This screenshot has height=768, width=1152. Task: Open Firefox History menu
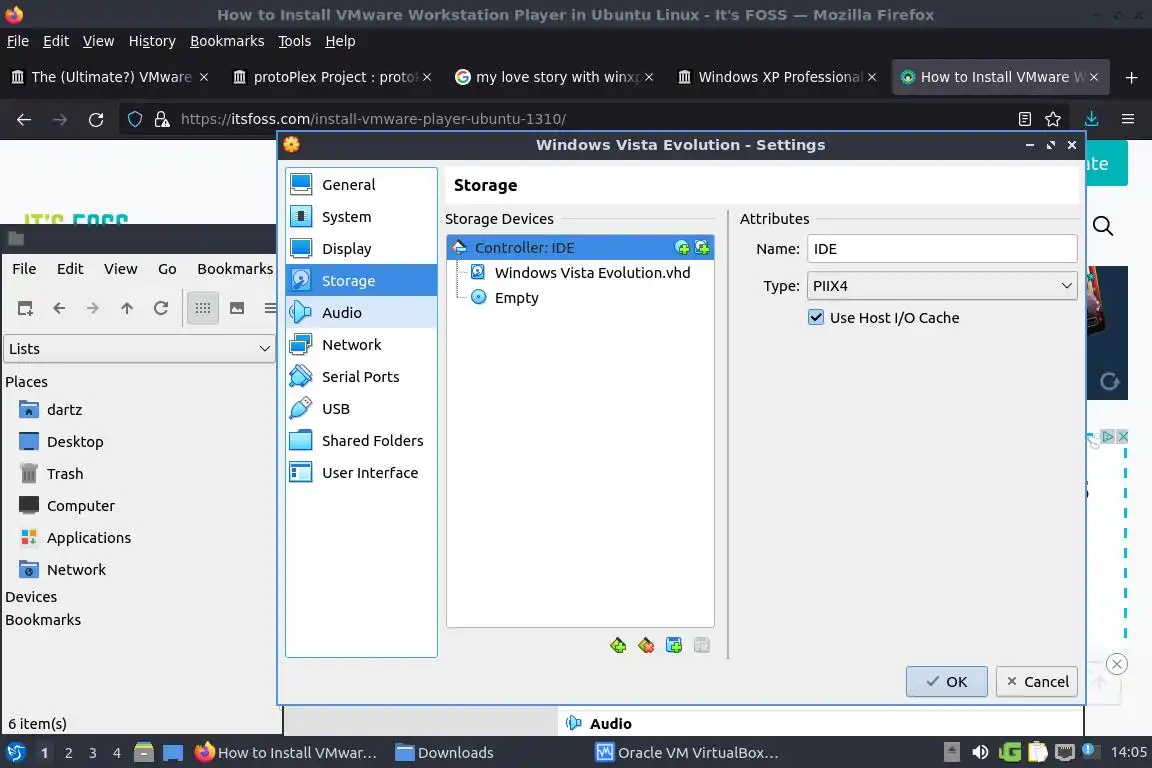point(152,41)
